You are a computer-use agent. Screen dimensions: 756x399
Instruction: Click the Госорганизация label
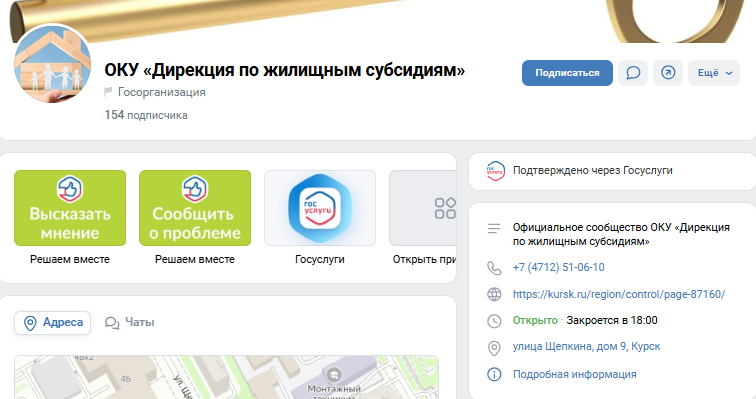coord(162,92)
